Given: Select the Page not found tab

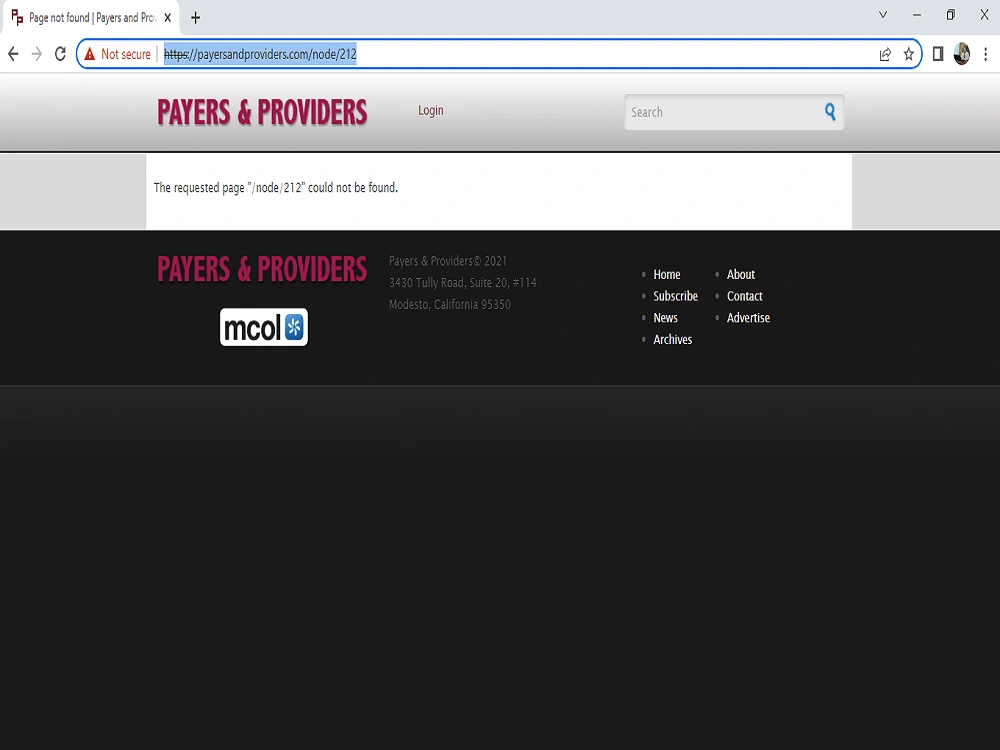Looking at the screenshot, I should (x=91, y=18).
